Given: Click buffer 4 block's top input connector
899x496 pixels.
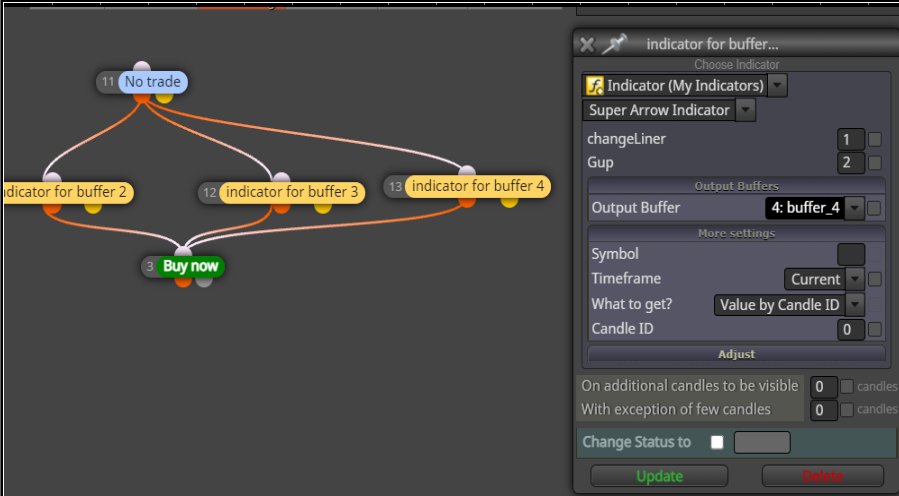Looking at the screenshot, I should point(467,172).
